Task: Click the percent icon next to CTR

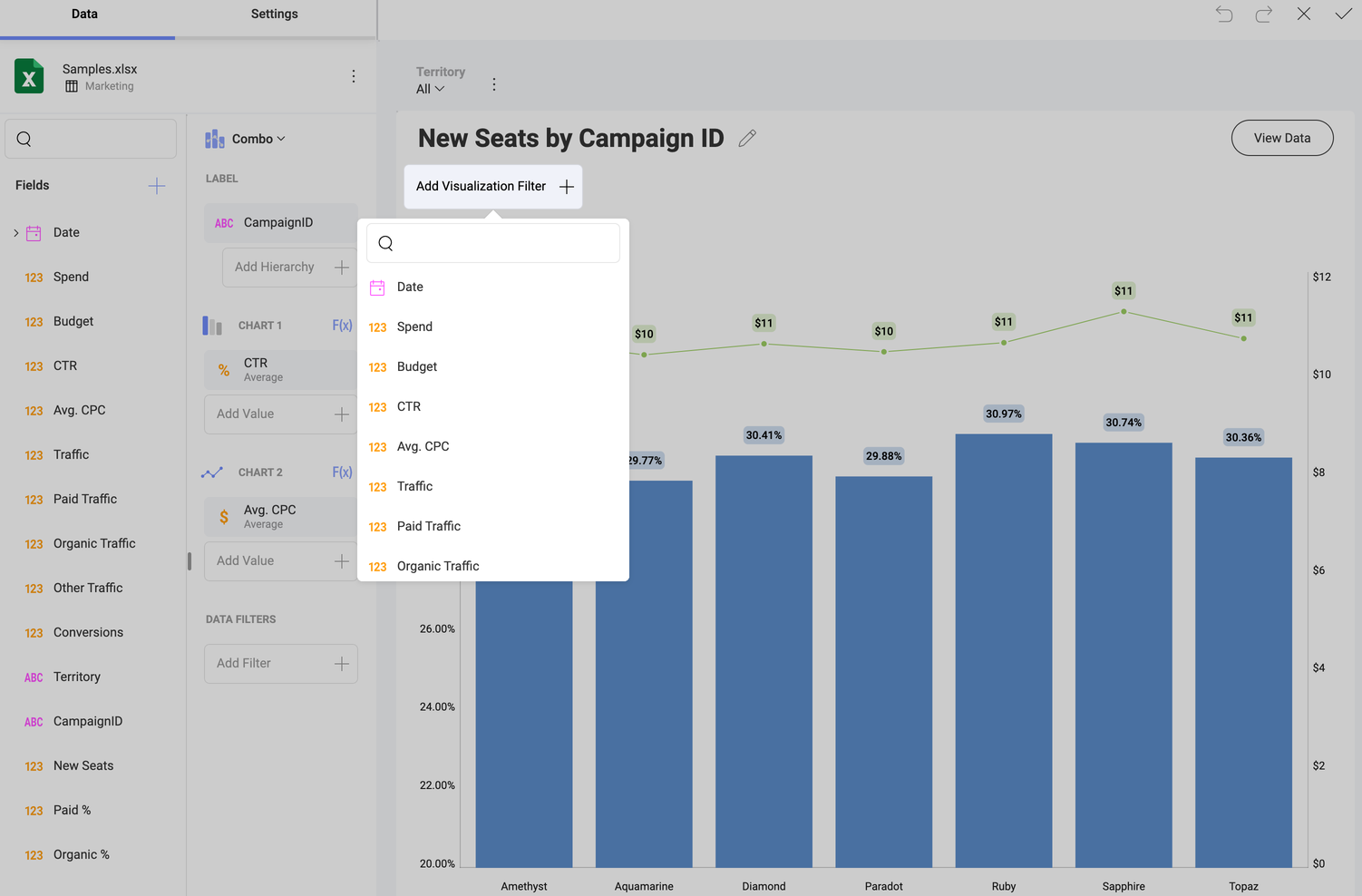Action: click(x=224, y=369)
